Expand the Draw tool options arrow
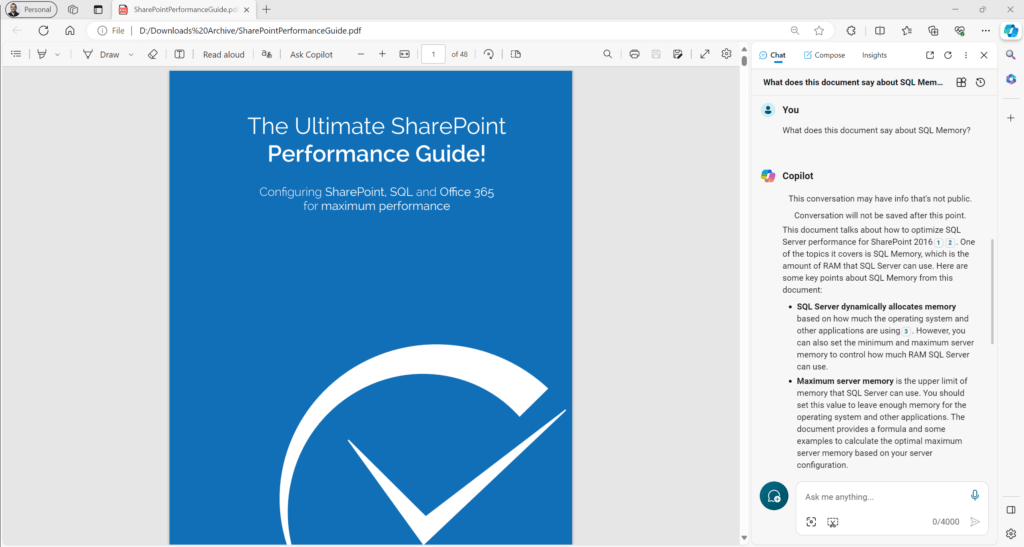This screenshot has height=547, width=1024. point(131,55)
